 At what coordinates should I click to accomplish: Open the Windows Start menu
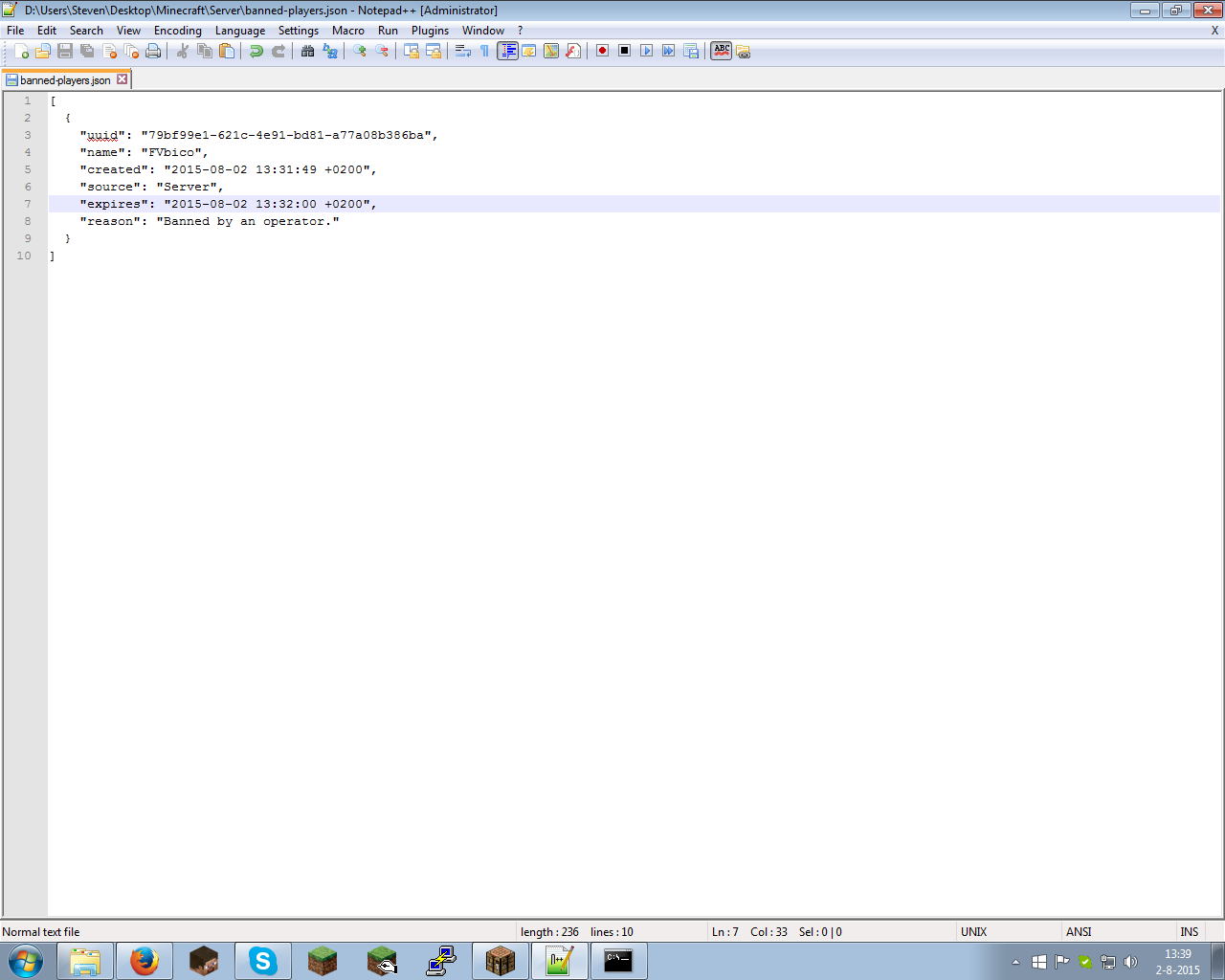coord(26,961)
